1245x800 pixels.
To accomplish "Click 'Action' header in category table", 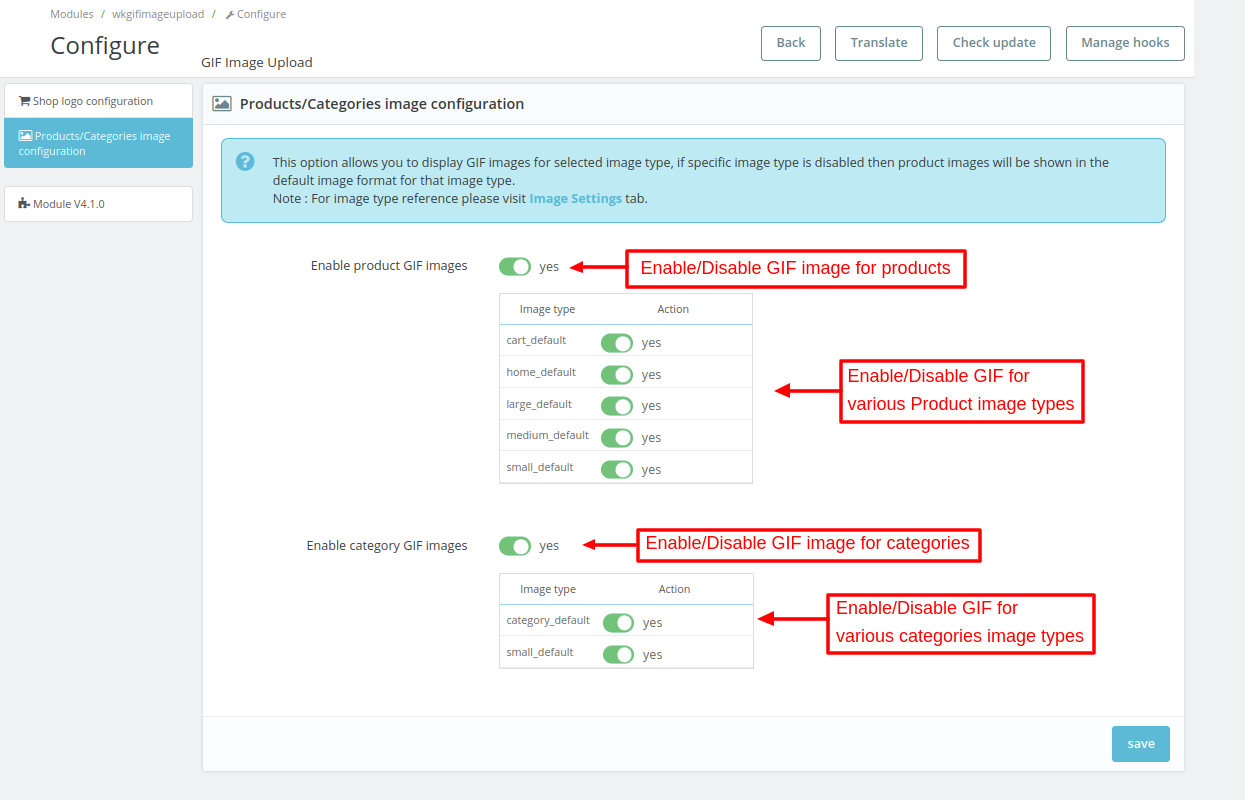I will coord(674,589).
